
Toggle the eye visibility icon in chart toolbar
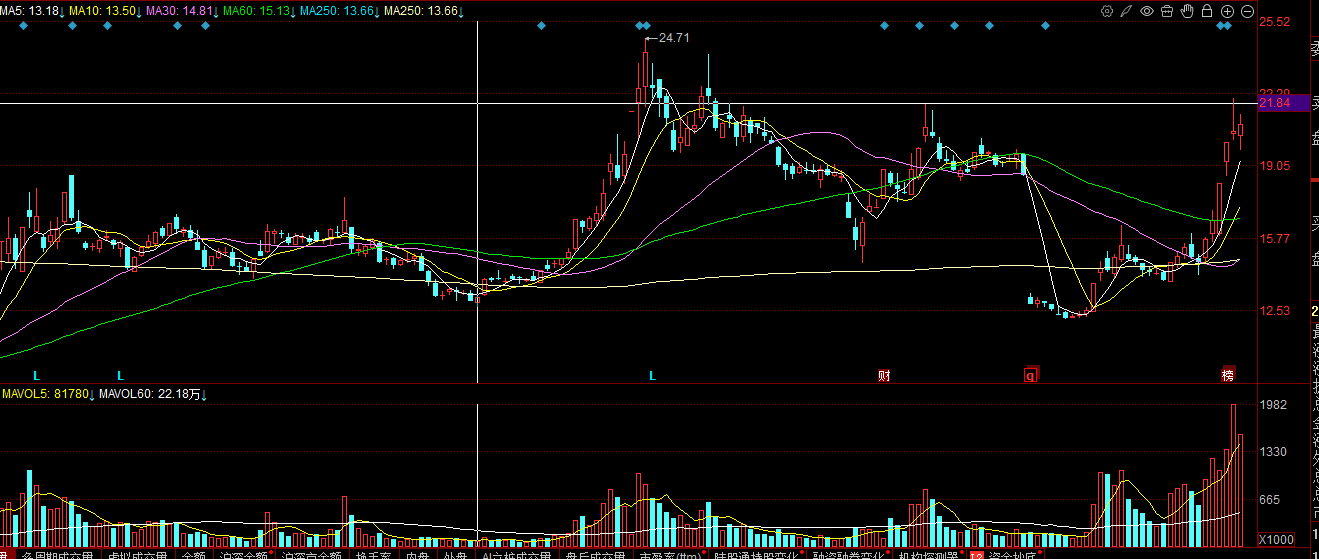[x=1147, y=11]
